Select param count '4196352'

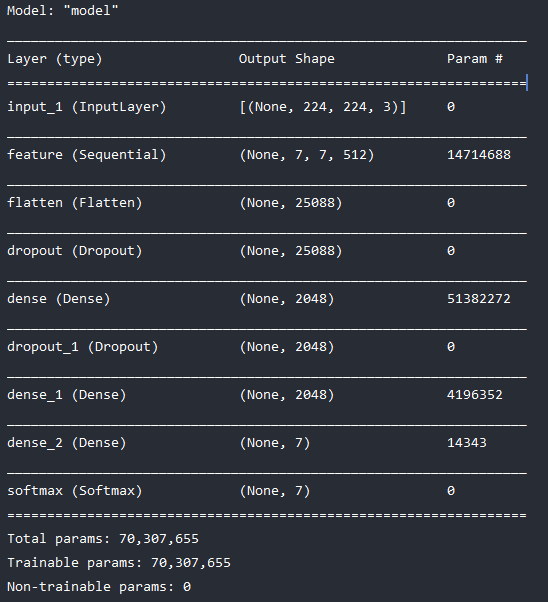tap(475, 395)
